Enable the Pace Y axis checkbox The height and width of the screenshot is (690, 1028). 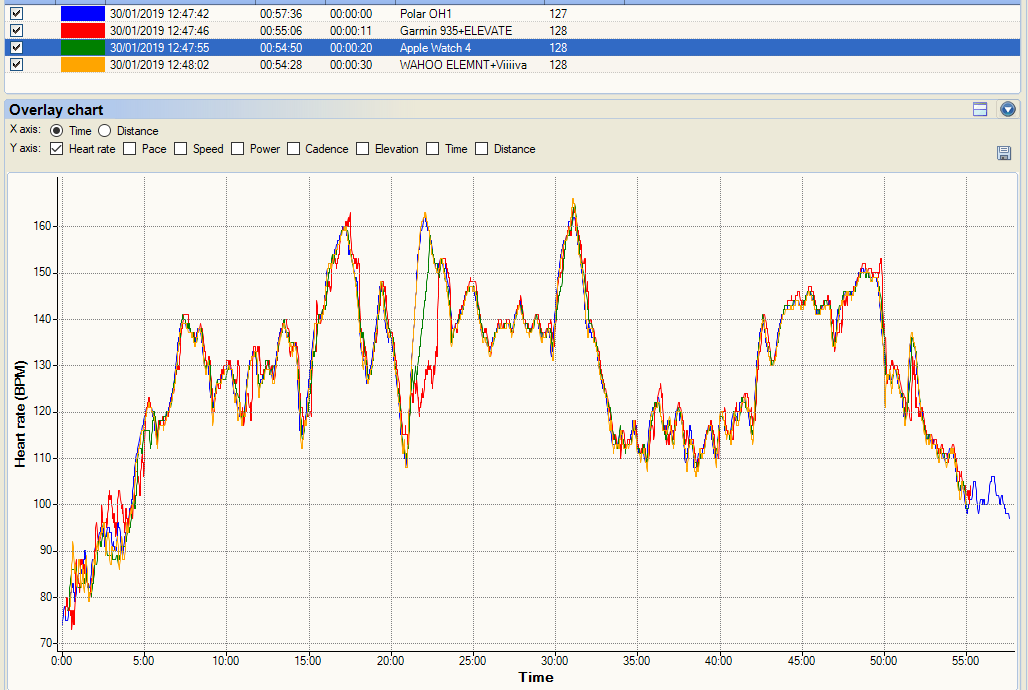(x=130, y=149)
